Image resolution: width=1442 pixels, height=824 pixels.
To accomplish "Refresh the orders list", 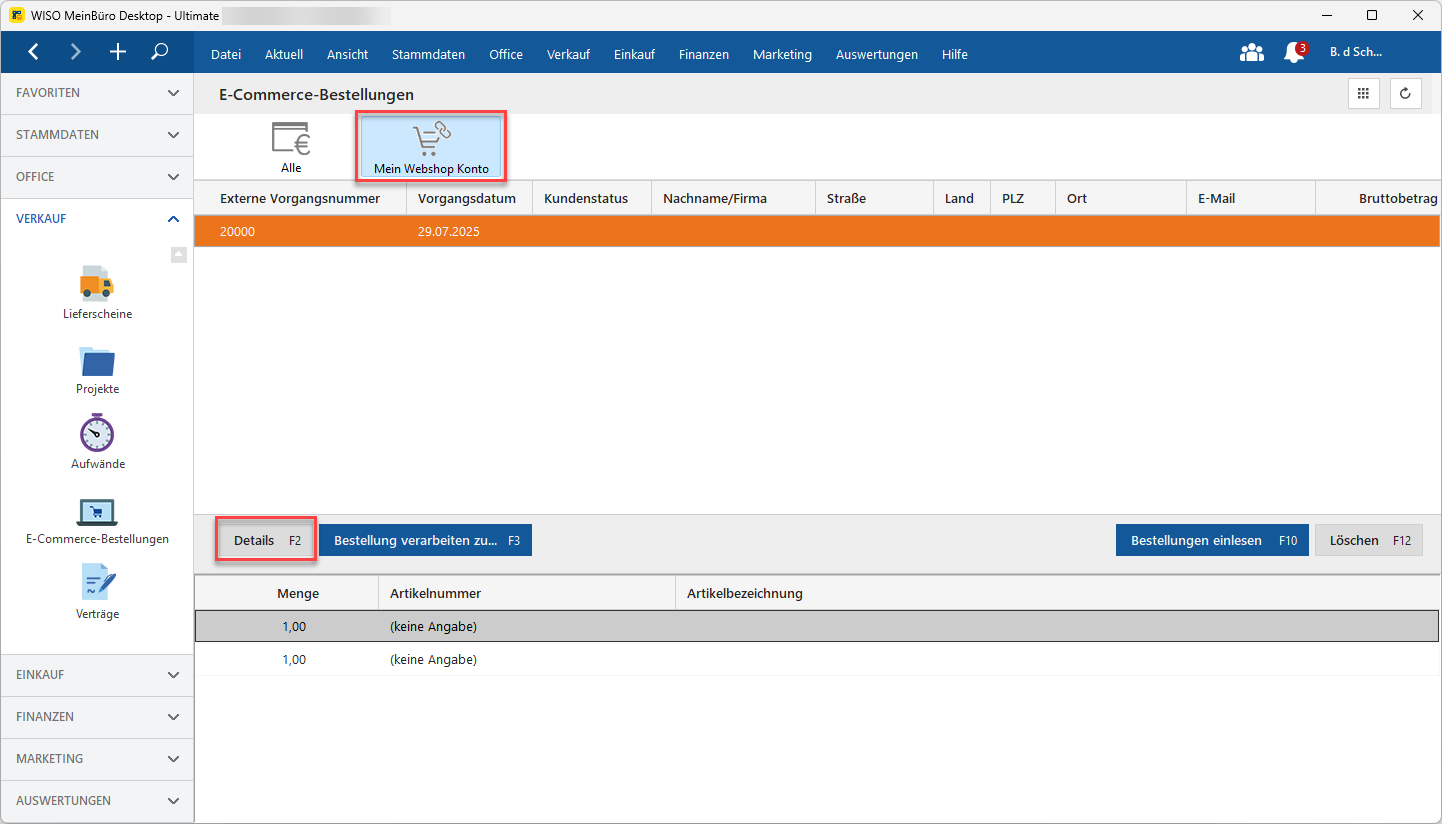I will click(1405, 93).
